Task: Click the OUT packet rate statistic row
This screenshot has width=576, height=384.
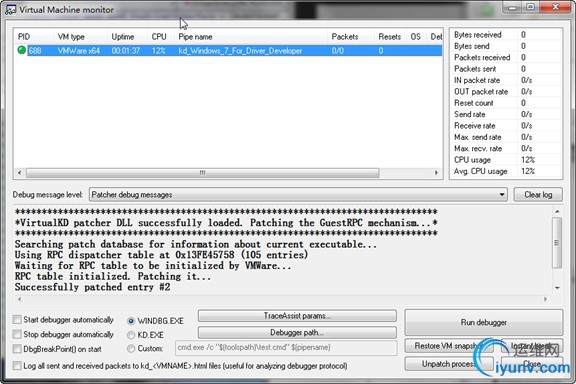Action: point(506,91)
